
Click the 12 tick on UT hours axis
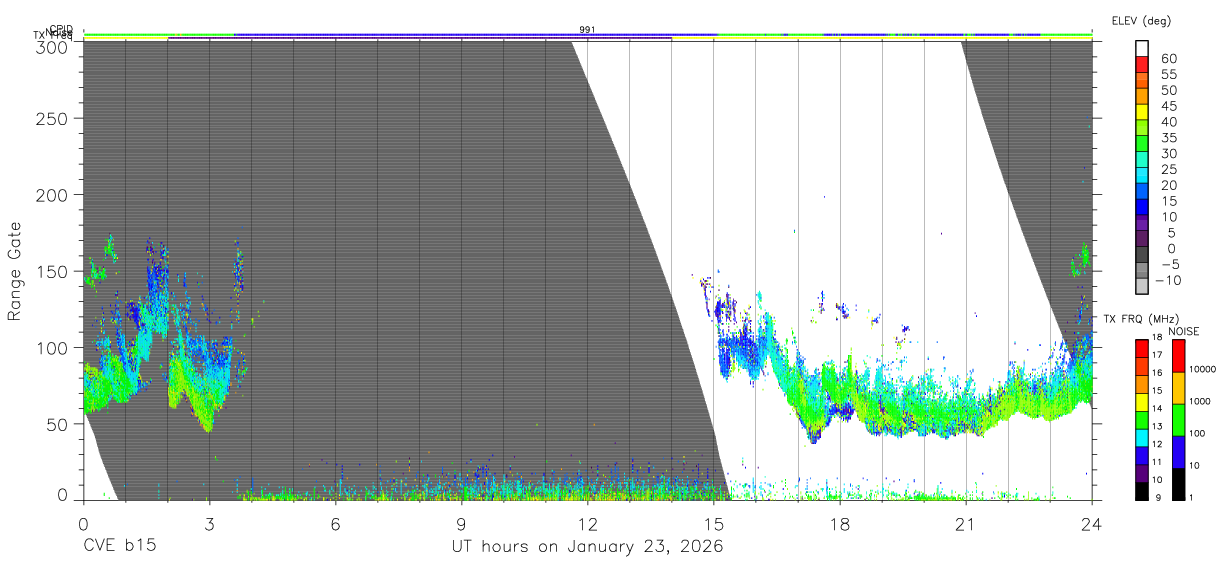coord(587,523)
